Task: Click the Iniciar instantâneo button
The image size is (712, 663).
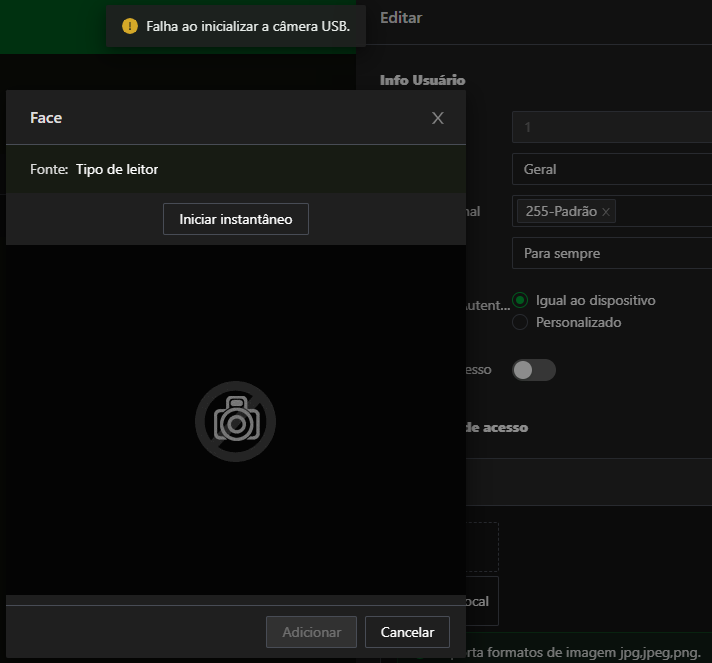Action: [236, 219]
